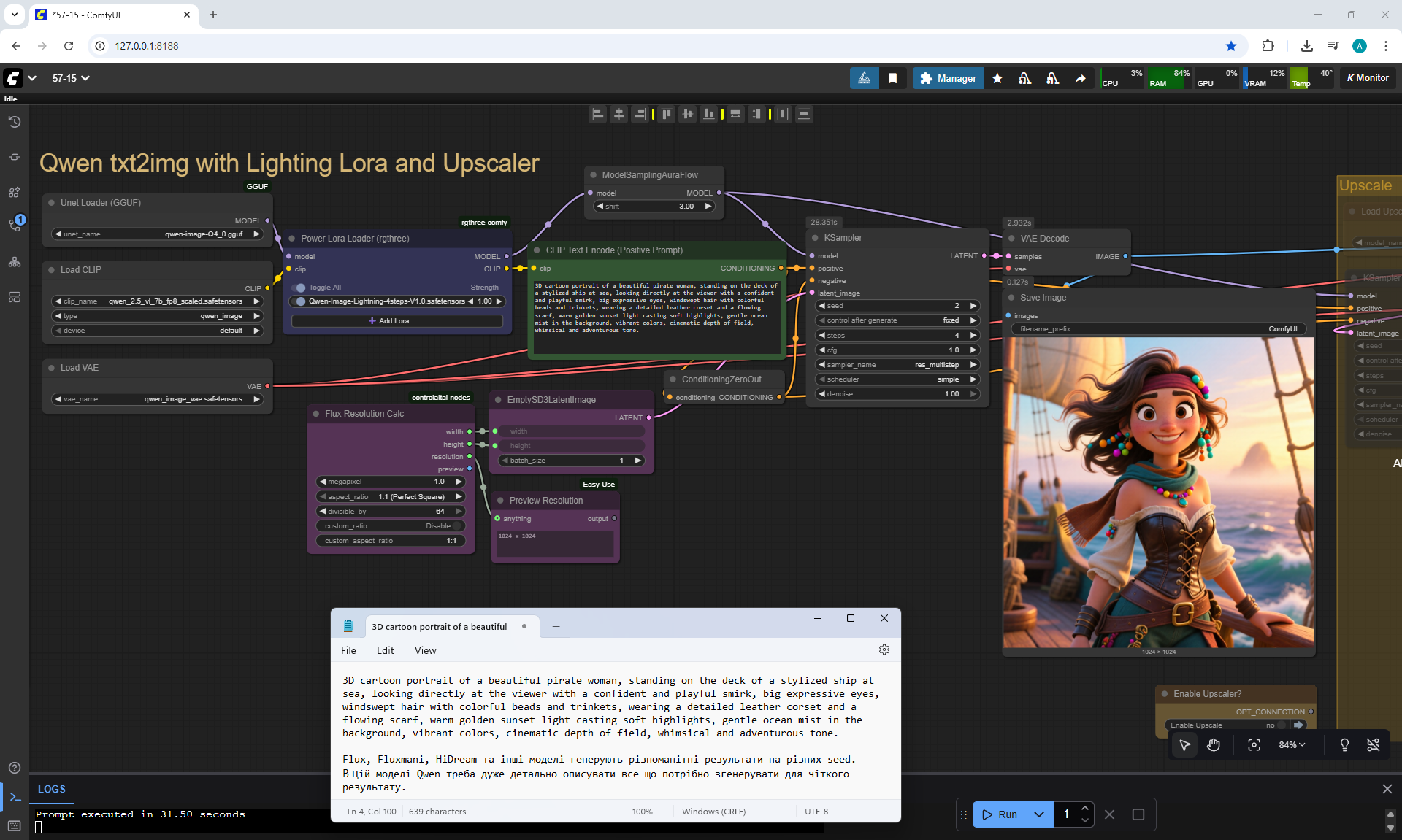Open the View menu in Notepad
1402x840 pixels.
tap(425, 650)
